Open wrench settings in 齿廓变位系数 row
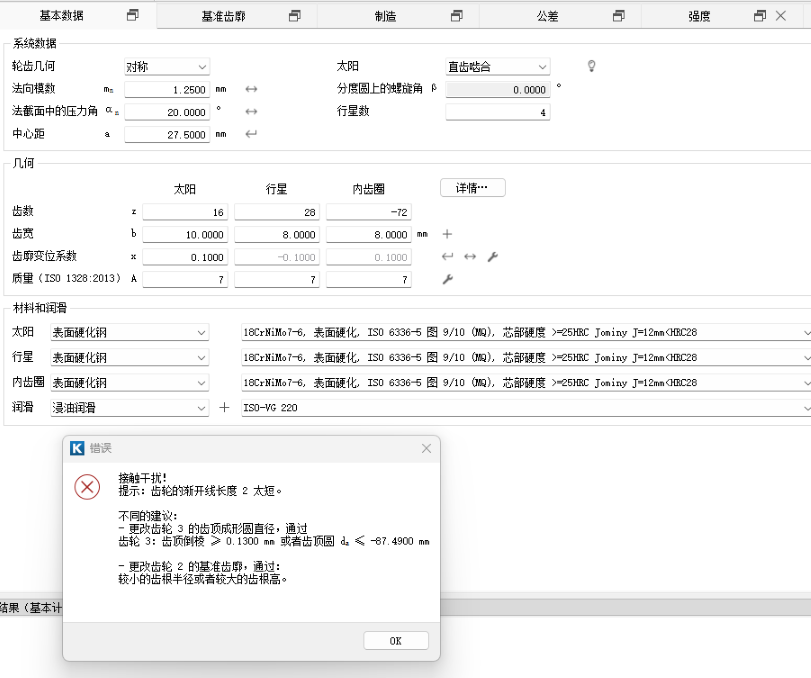Image resolution: width=811 pixels, height=678 pixels. tap(492, 257)
